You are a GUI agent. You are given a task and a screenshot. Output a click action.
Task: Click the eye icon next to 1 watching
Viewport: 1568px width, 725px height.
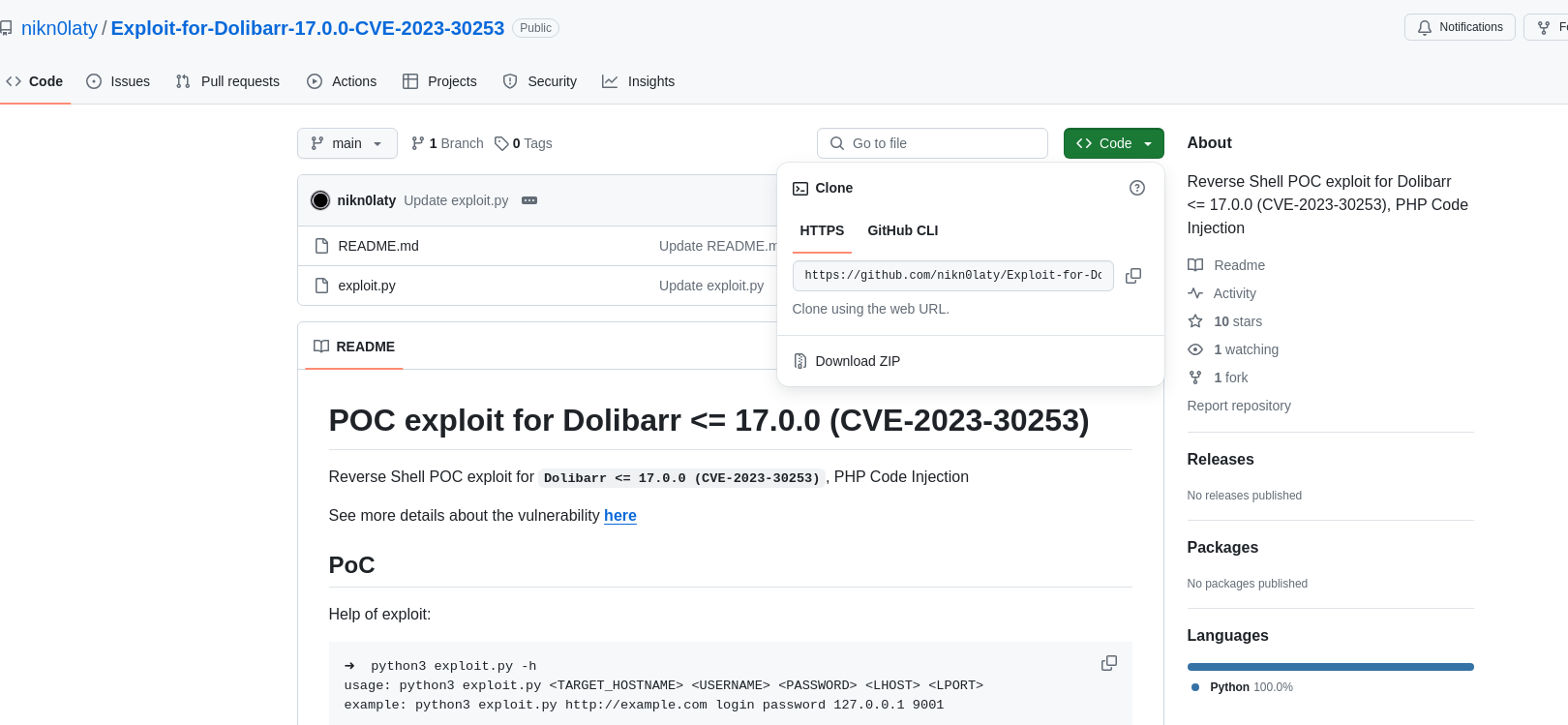1195,349
